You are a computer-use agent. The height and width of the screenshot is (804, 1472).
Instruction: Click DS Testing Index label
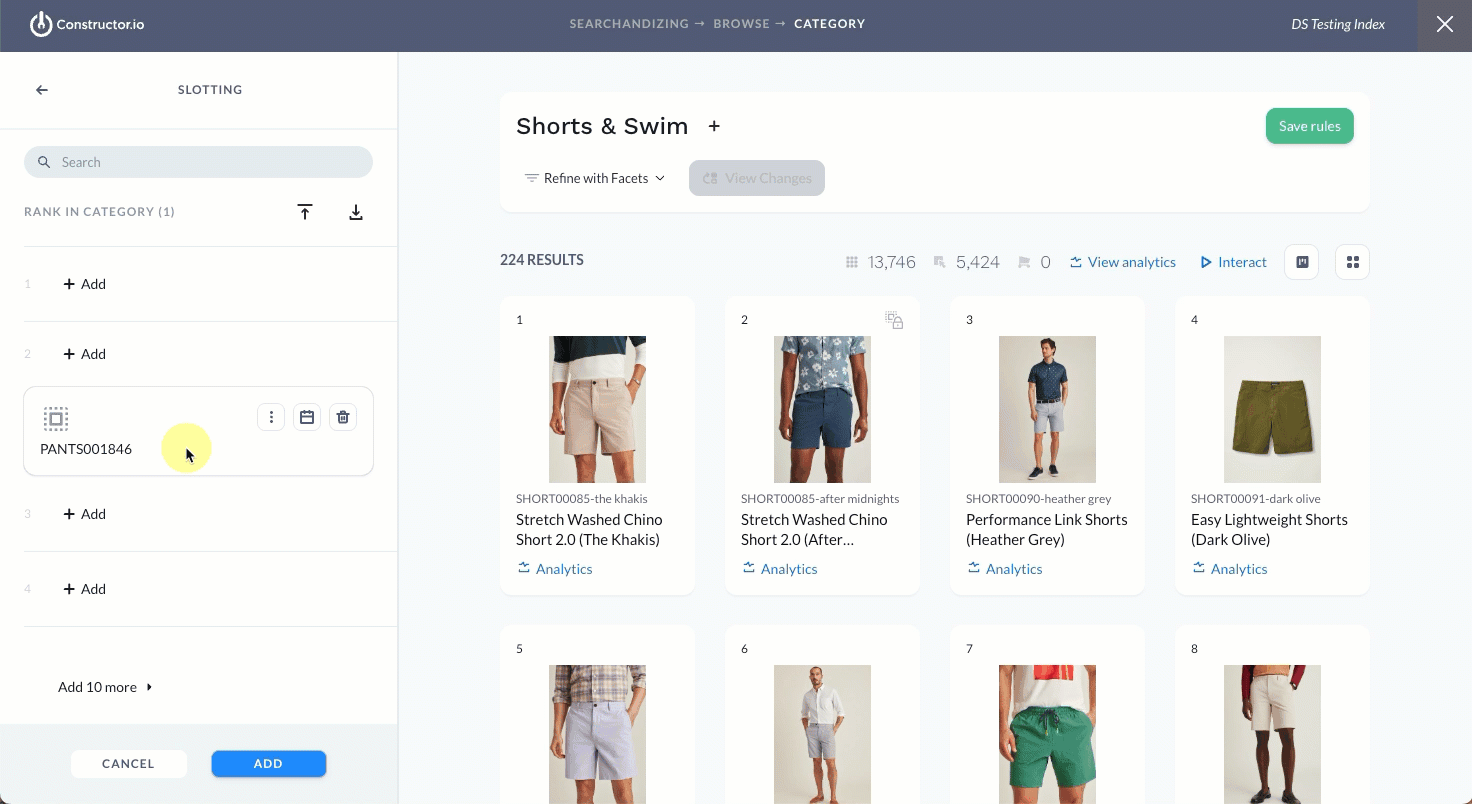click(x=1338, y=24)
